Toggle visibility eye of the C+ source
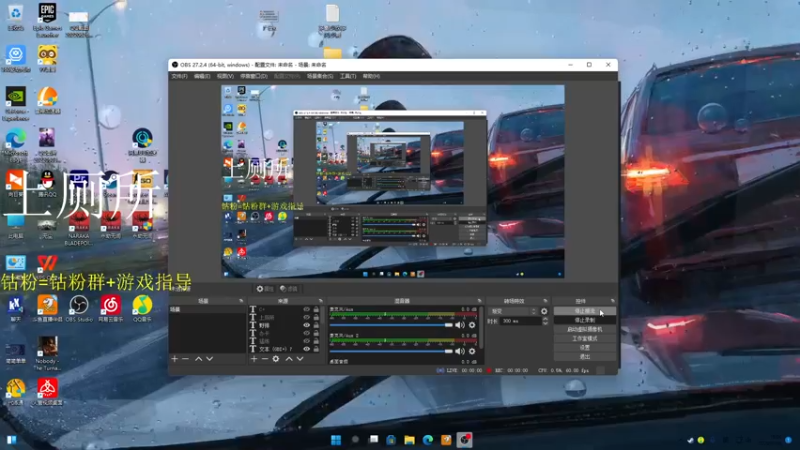 point(306,309)
